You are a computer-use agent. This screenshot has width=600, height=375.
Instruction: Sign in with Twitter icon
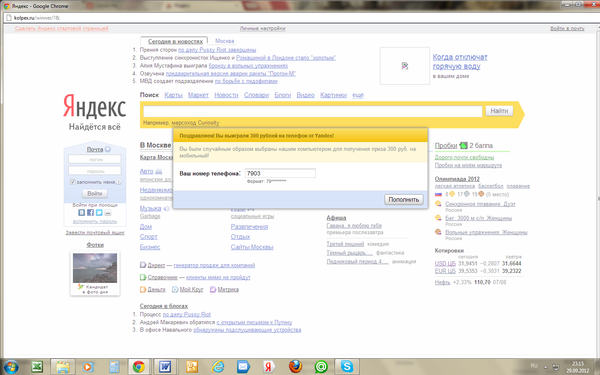click(99, 212)
